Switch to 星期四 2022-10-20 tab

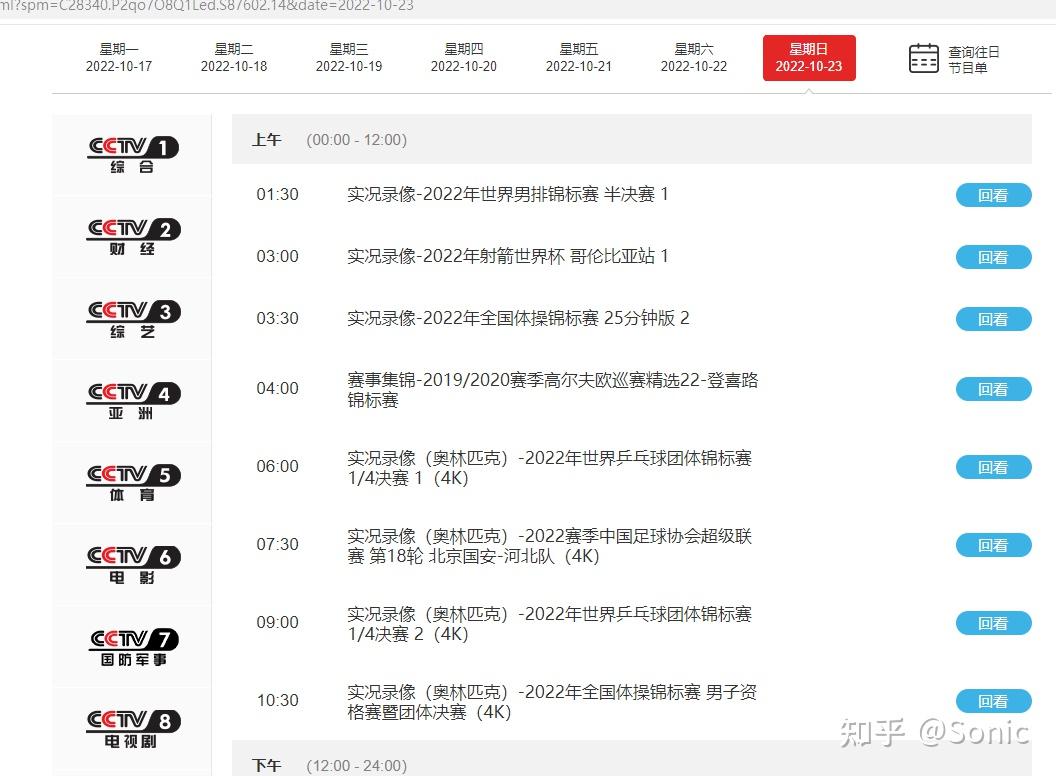[463, 58]
